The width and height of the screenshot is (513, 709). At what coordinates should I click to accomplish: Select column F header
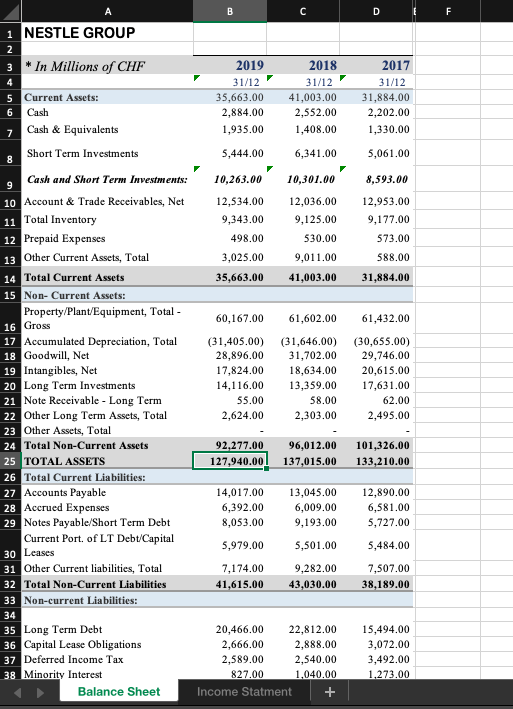(x=448, y=11)
